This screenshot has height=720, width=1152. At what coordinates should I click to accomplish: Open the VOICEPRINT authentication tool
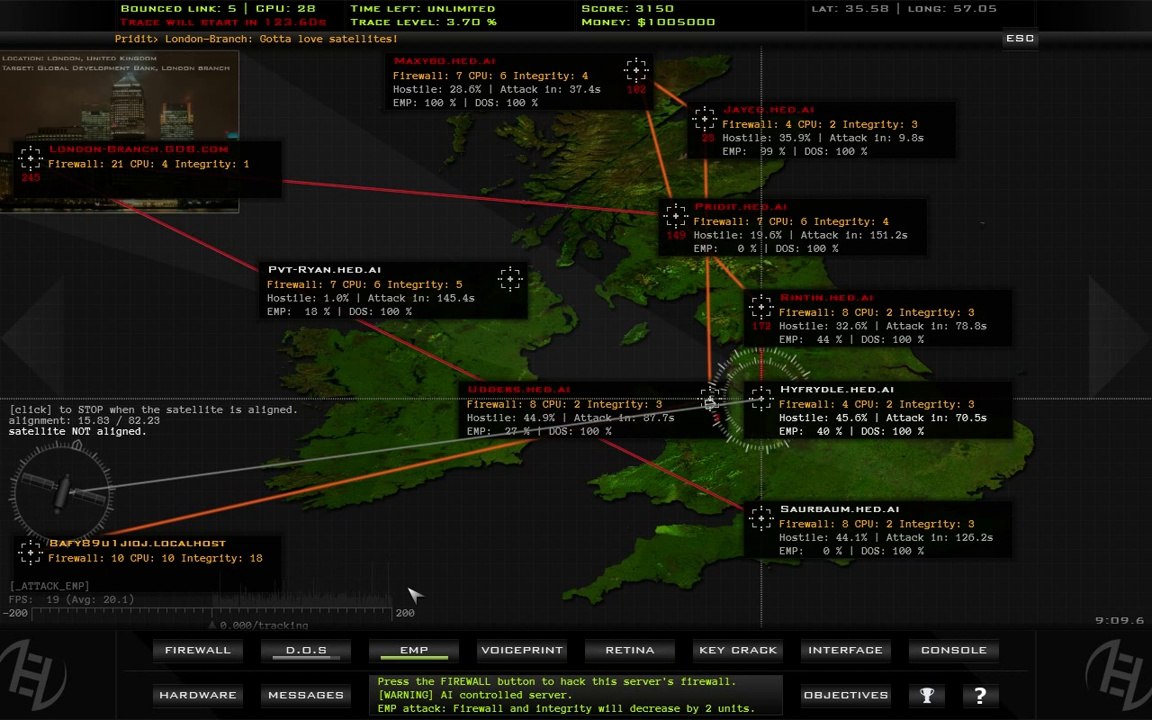[x=522, y=650]
